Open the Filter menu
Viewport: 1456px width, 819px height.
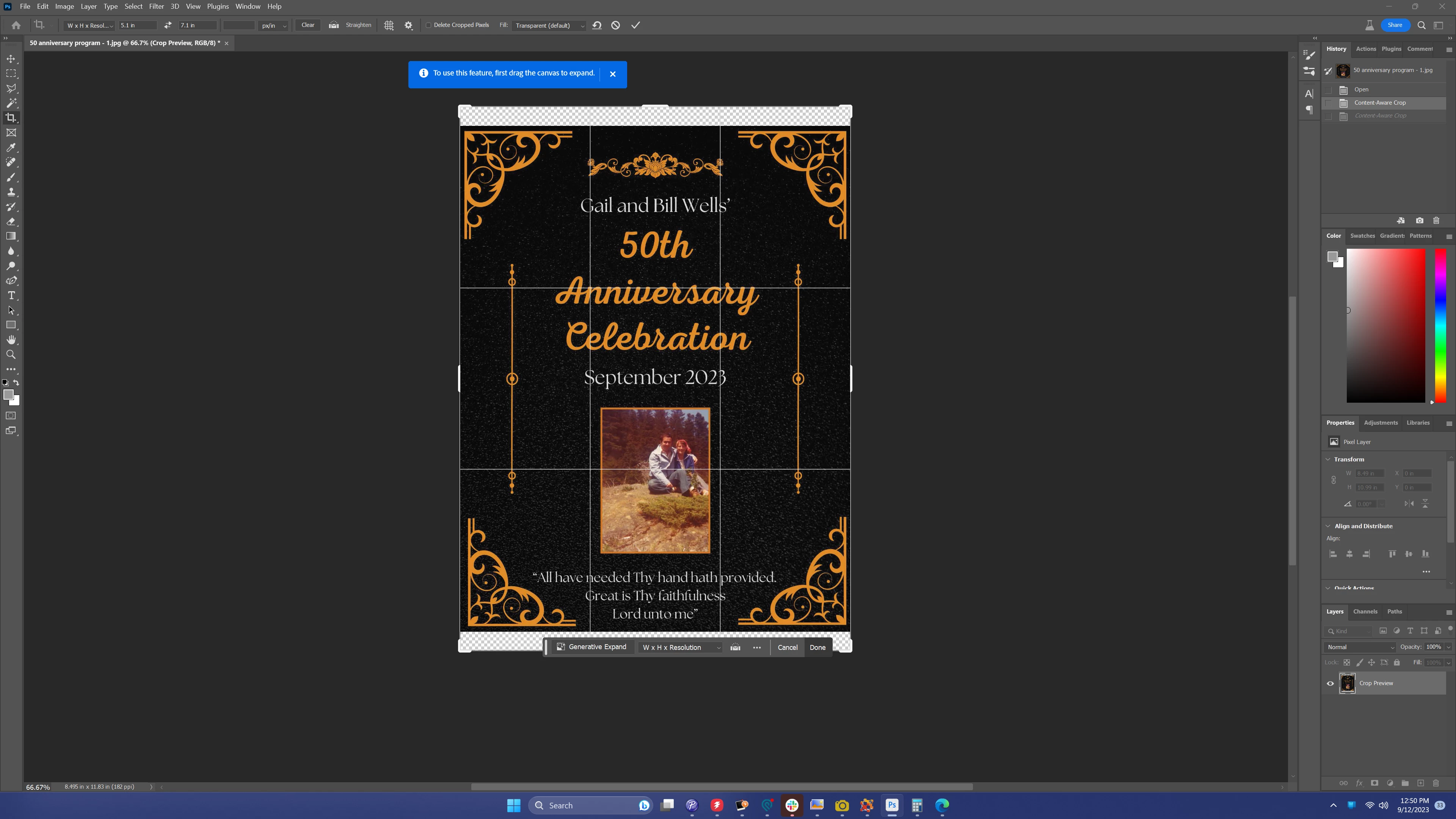pos(156,6)
